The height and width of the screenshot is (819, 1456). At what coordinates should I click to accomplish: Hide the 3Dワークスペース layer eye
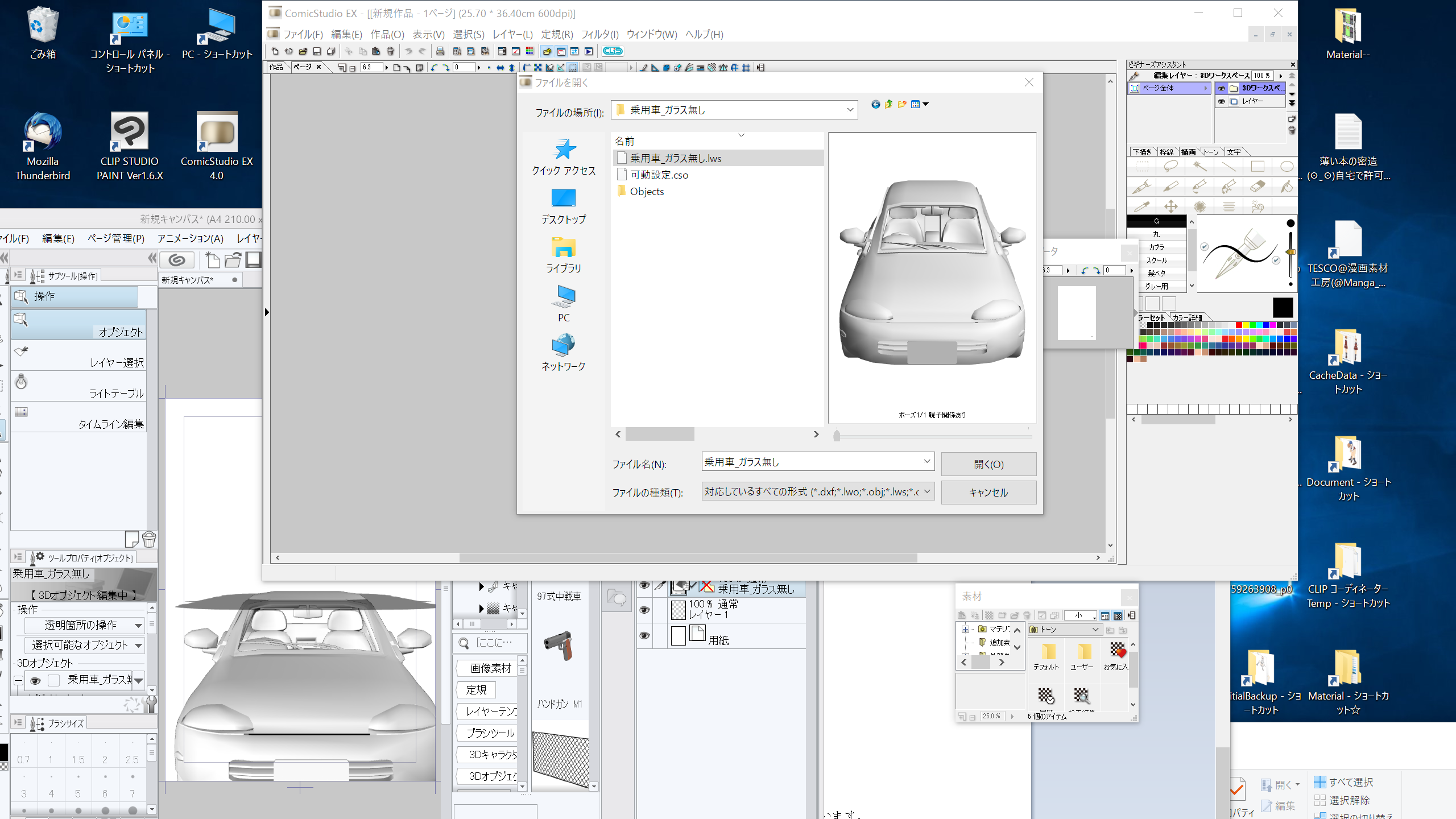tap(1221, 88)
